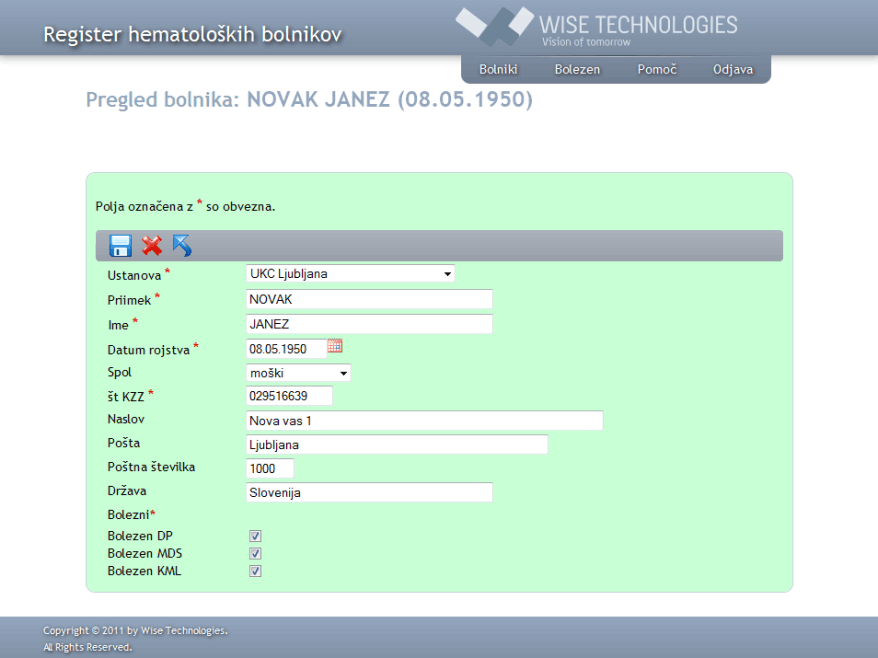The width and height of the screenshot is (878, 658).
Task: Click Odjava to log out
Action: (733, 69)
